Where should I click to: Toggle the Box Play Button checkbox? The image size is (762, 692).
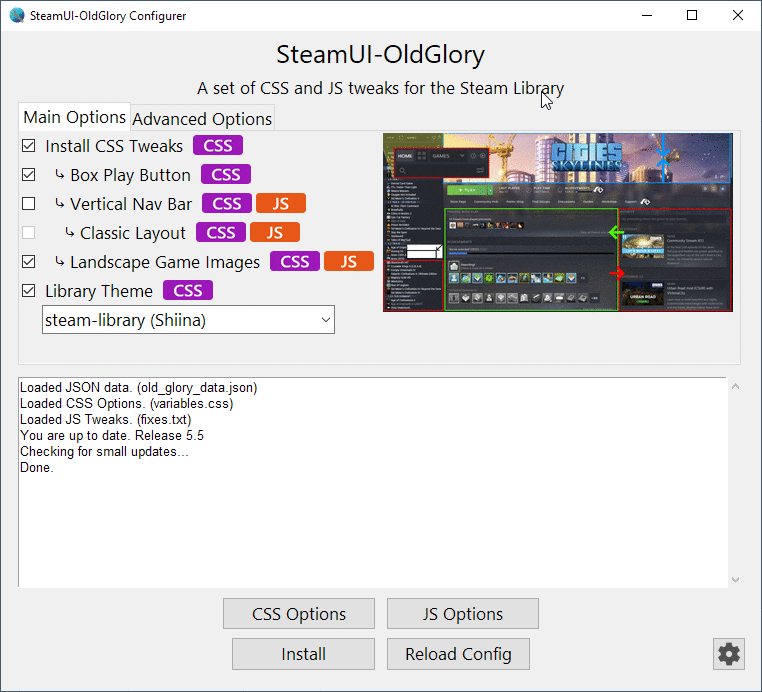pos(29,174)
